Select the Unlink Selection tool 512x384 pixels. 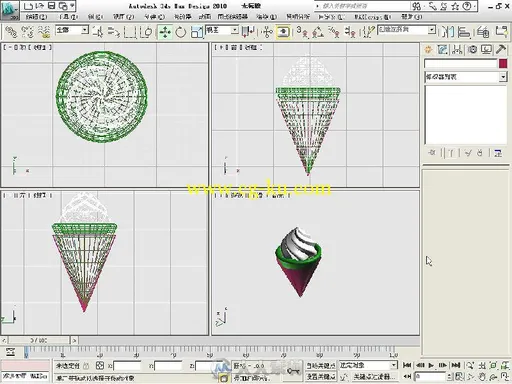pyautogui.click(x=27, y=32)
